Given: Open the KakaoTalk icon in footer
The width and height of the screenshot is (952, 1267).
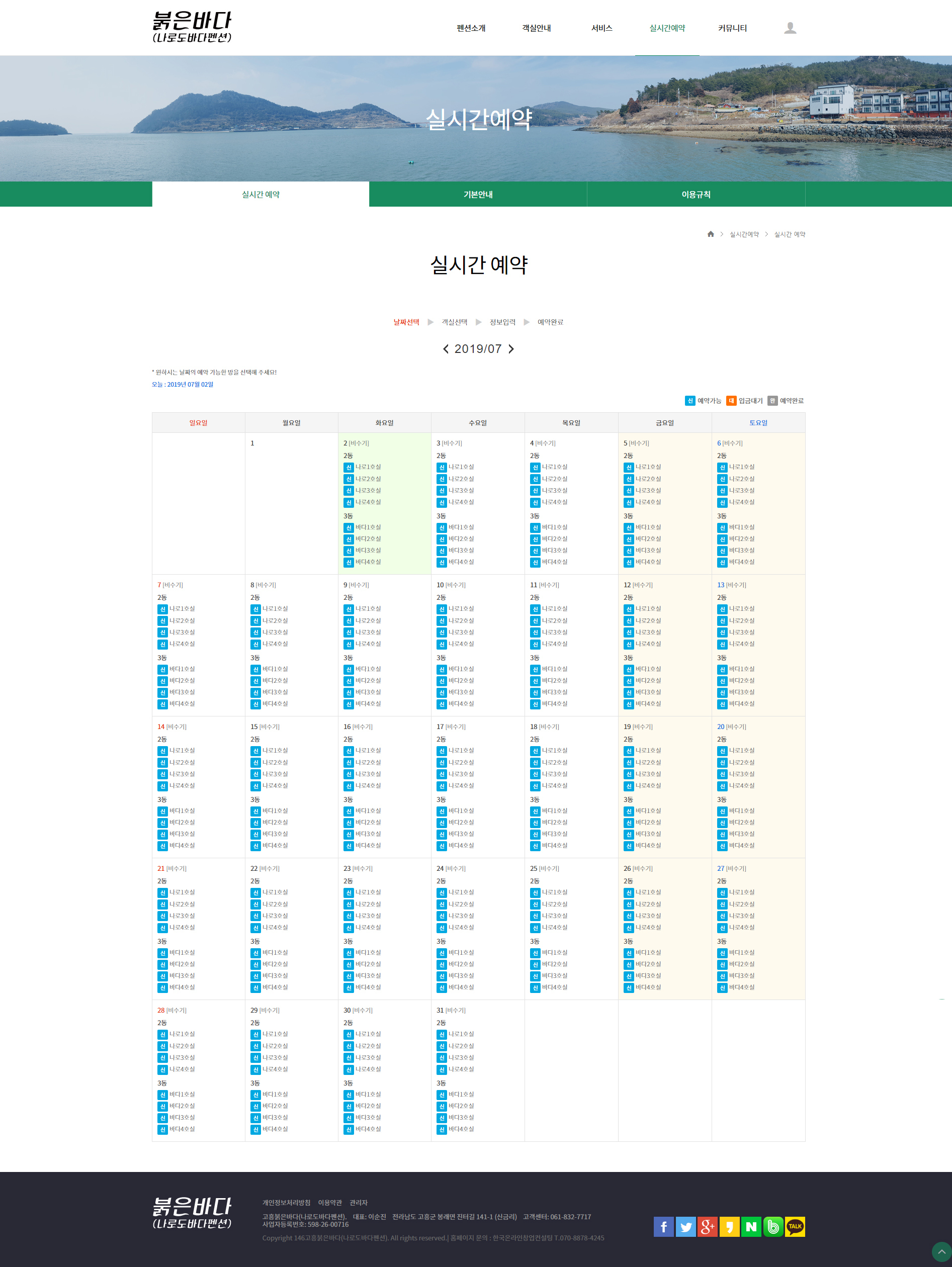Looking at the screenshot, I should tap(795, 1226).
